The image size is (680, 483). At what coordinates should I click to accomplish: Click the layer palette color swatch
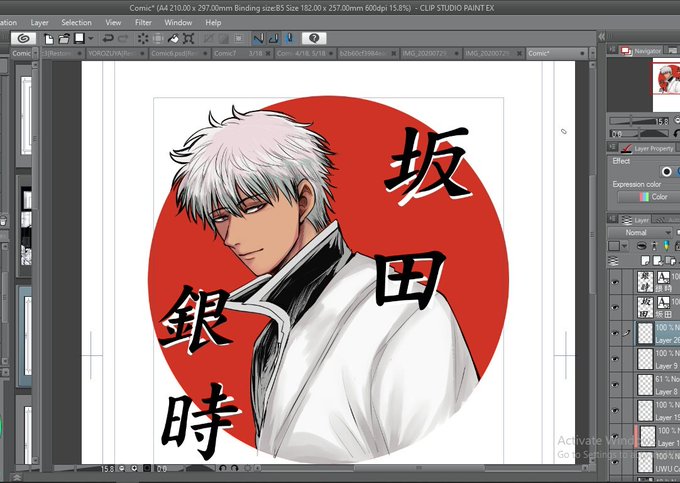[x=614, y=246]
